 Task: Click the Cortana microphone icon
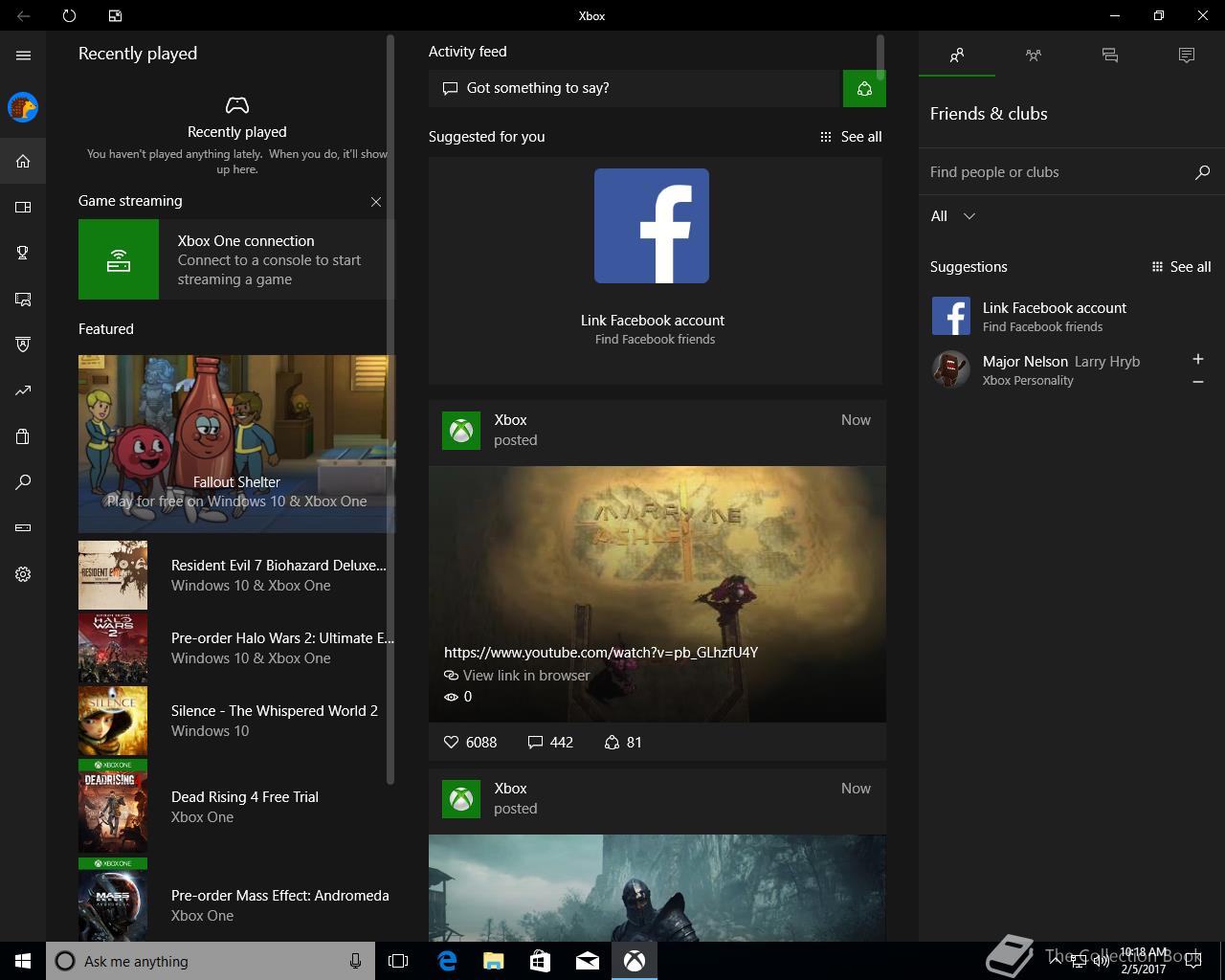coord(355,961)
